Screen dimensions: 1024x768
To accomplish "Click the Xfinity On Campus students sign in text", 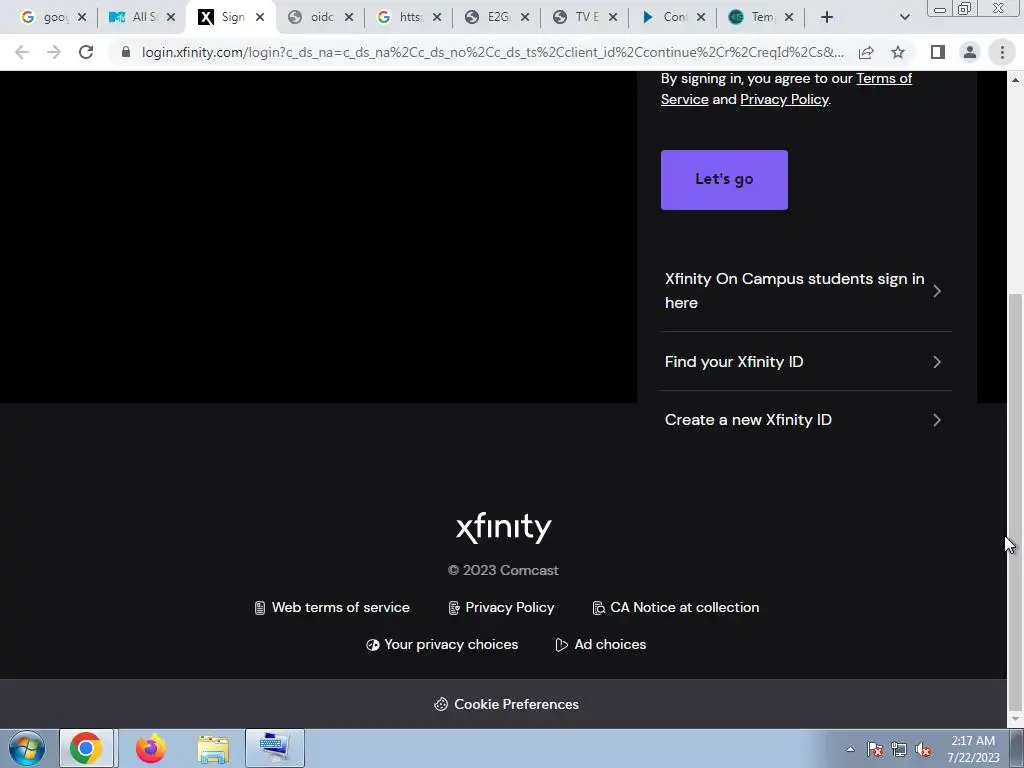I will tap(794, 291).
